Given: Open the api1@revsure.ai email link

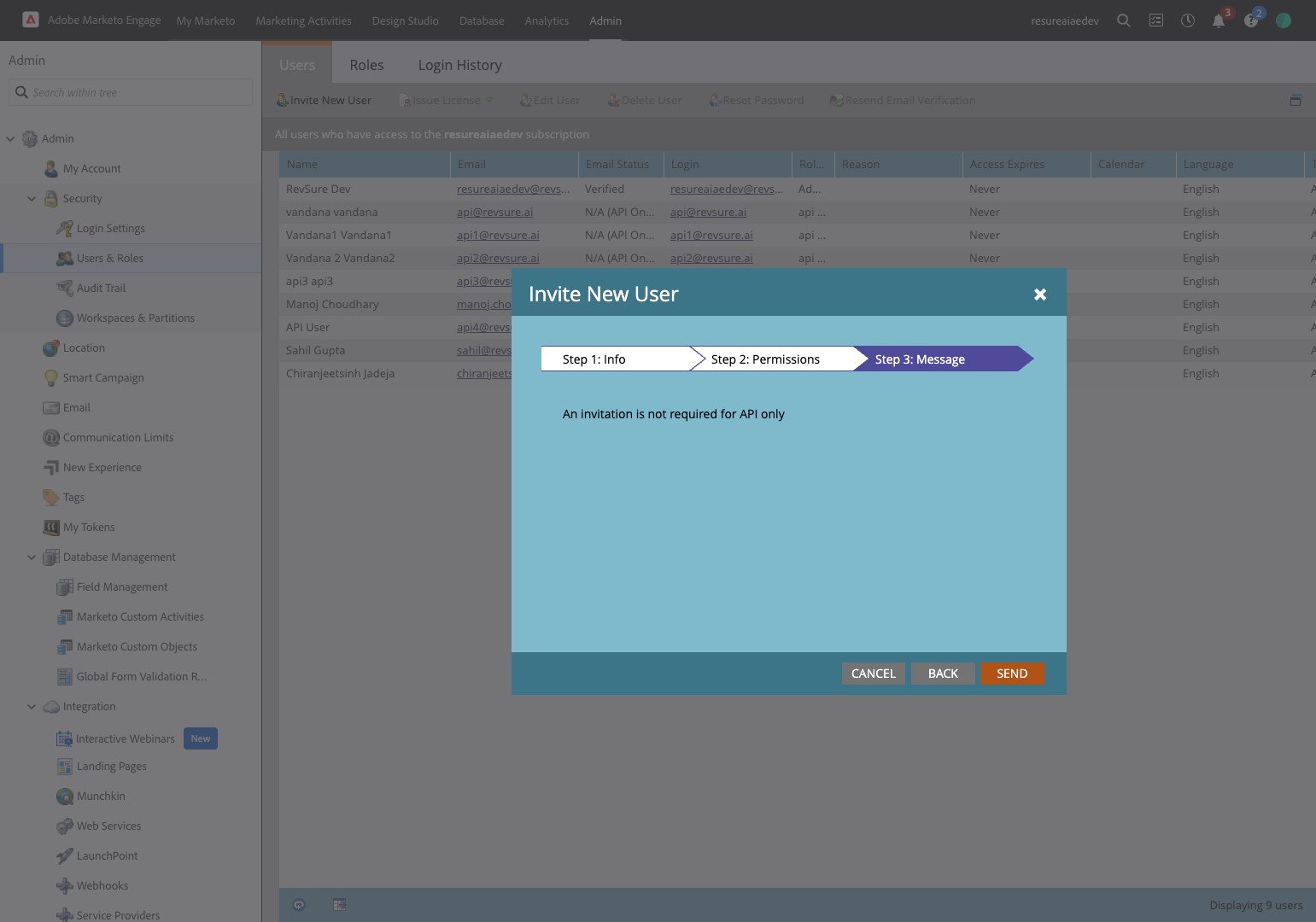Looking at the screenshot, I should point(498,235).
